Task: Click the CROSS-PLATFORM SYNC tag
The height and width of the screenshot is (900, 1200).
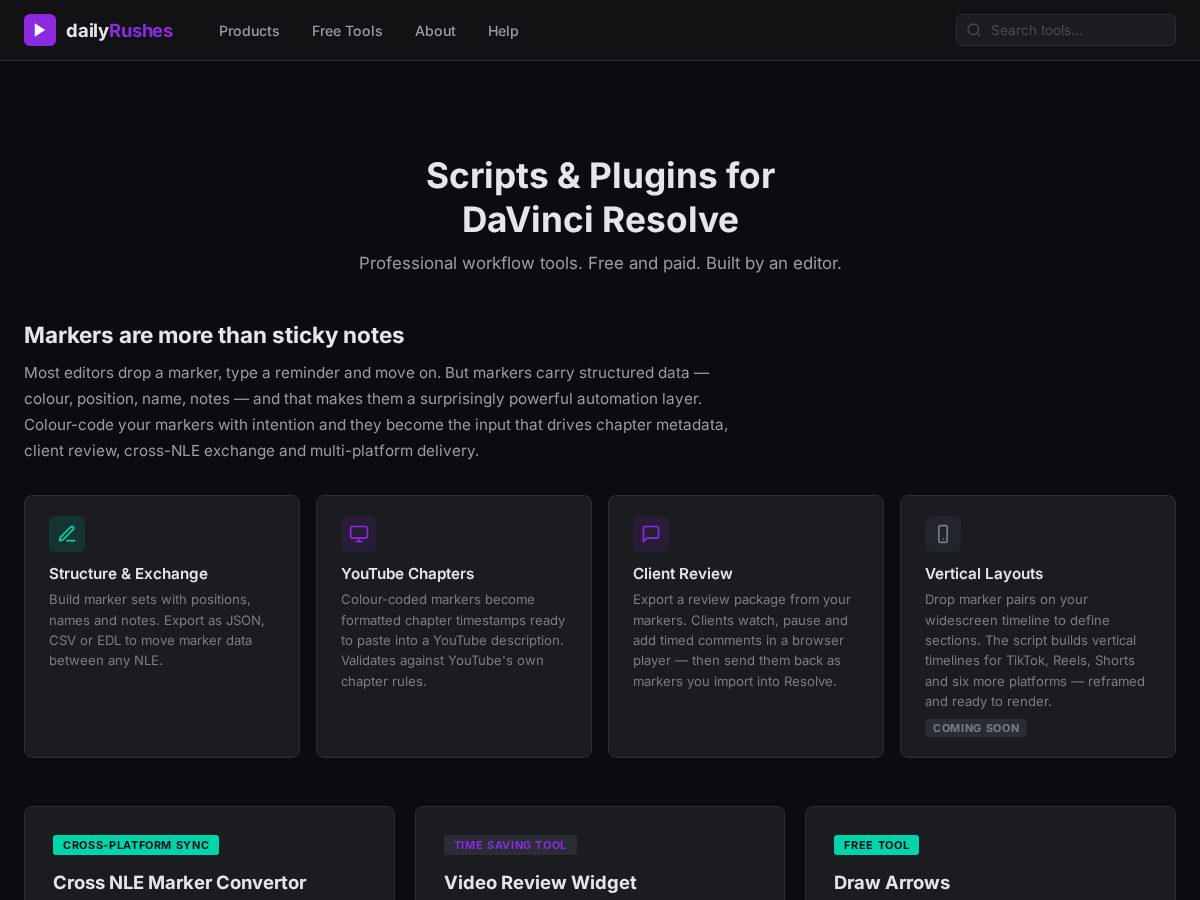Action: (x=136, y=845)
